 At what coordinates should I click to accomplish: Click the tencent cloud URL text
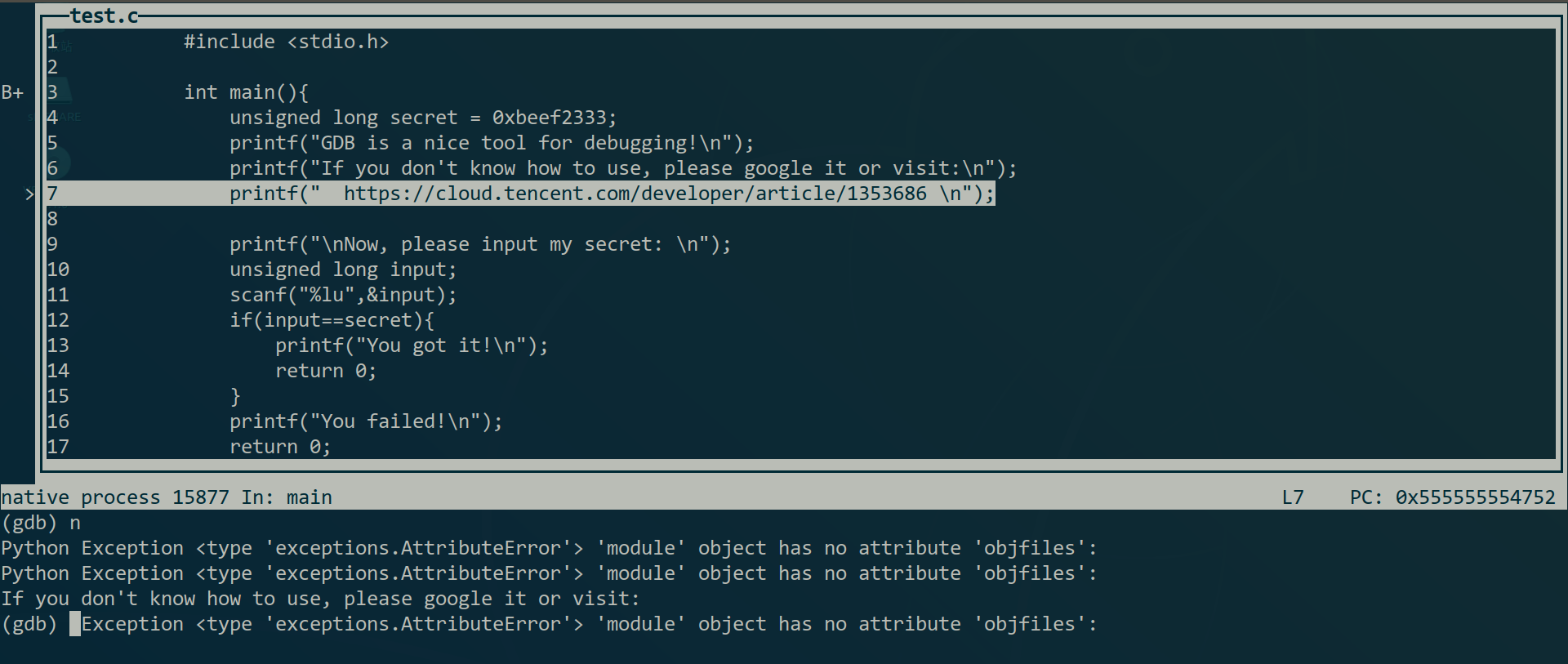click(x=635, y=194)
